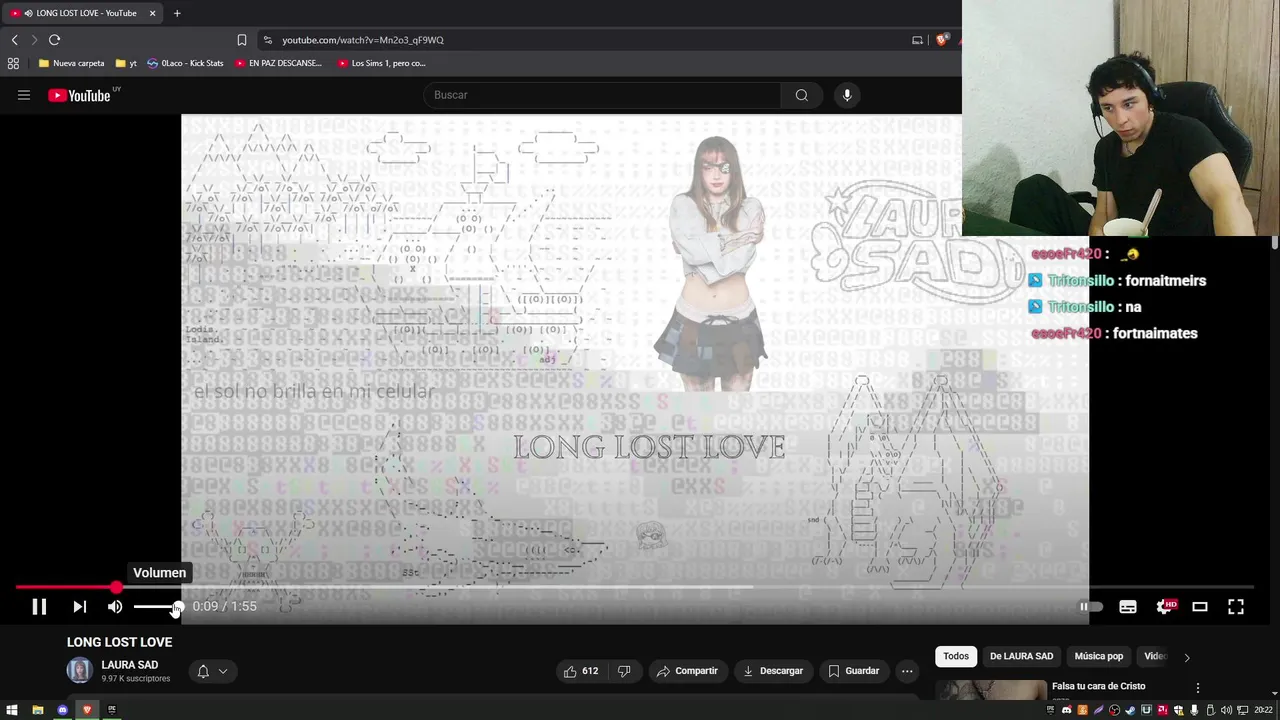Open File Explorer from taskbar

pyautogui.click(x=37, y=710)
